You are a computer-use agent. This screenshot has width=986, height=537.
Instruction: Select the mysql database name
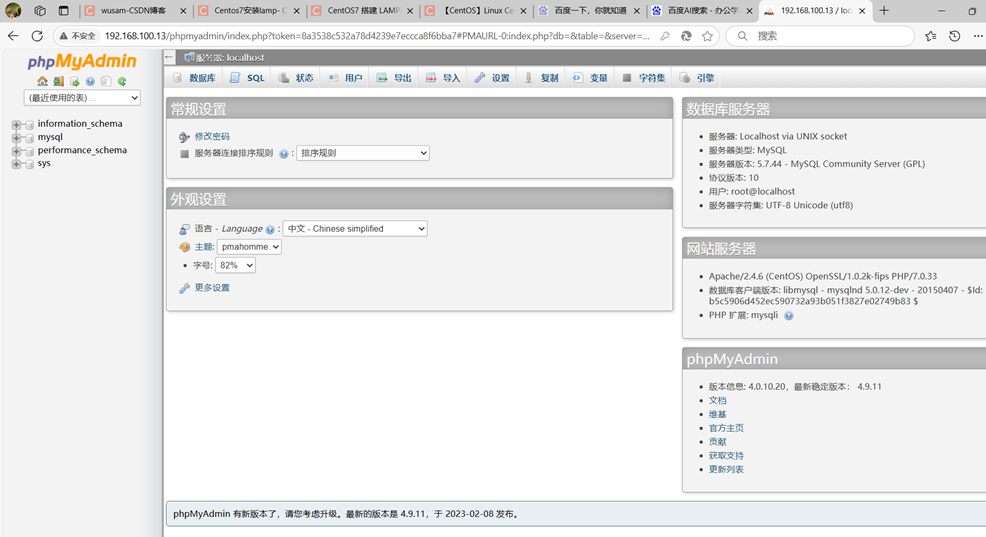click(50, 137)
